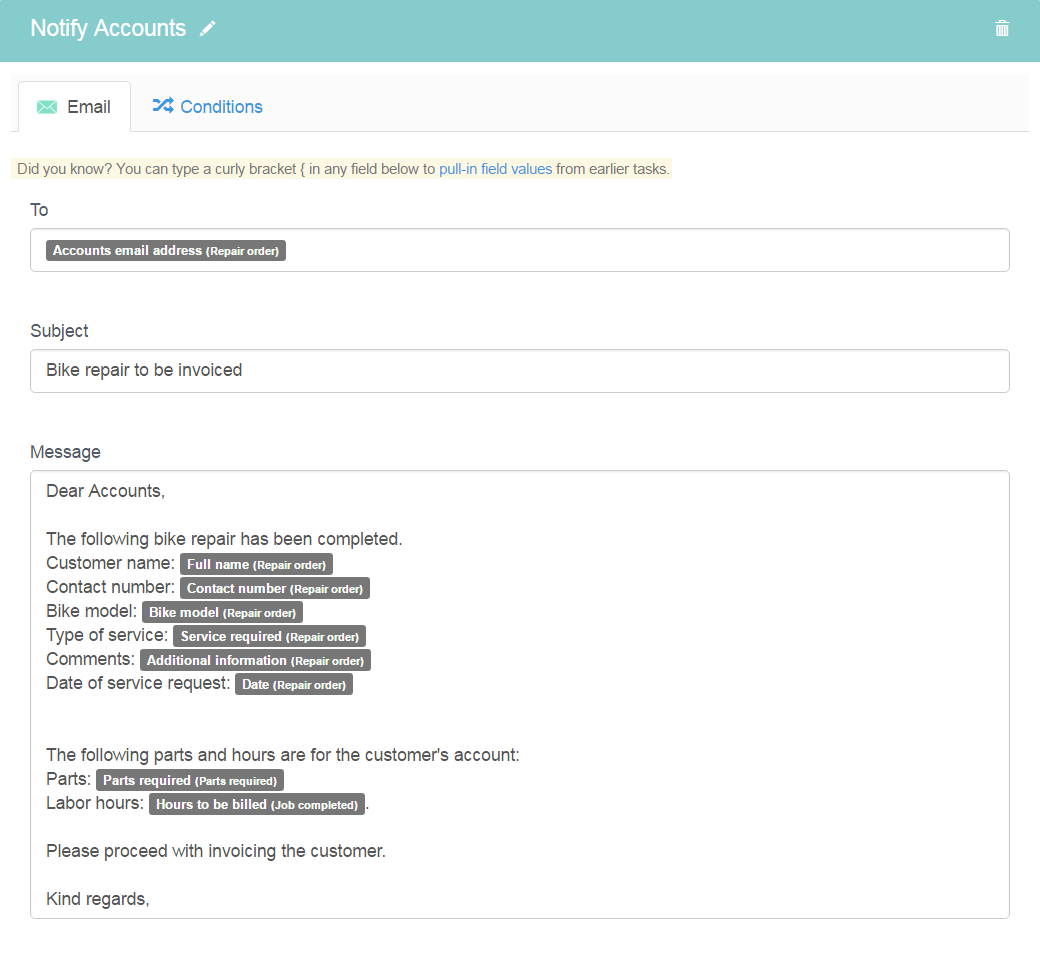Click the 'Comments:' label in message
This screenshot has height=955, width=1040.
90,659
